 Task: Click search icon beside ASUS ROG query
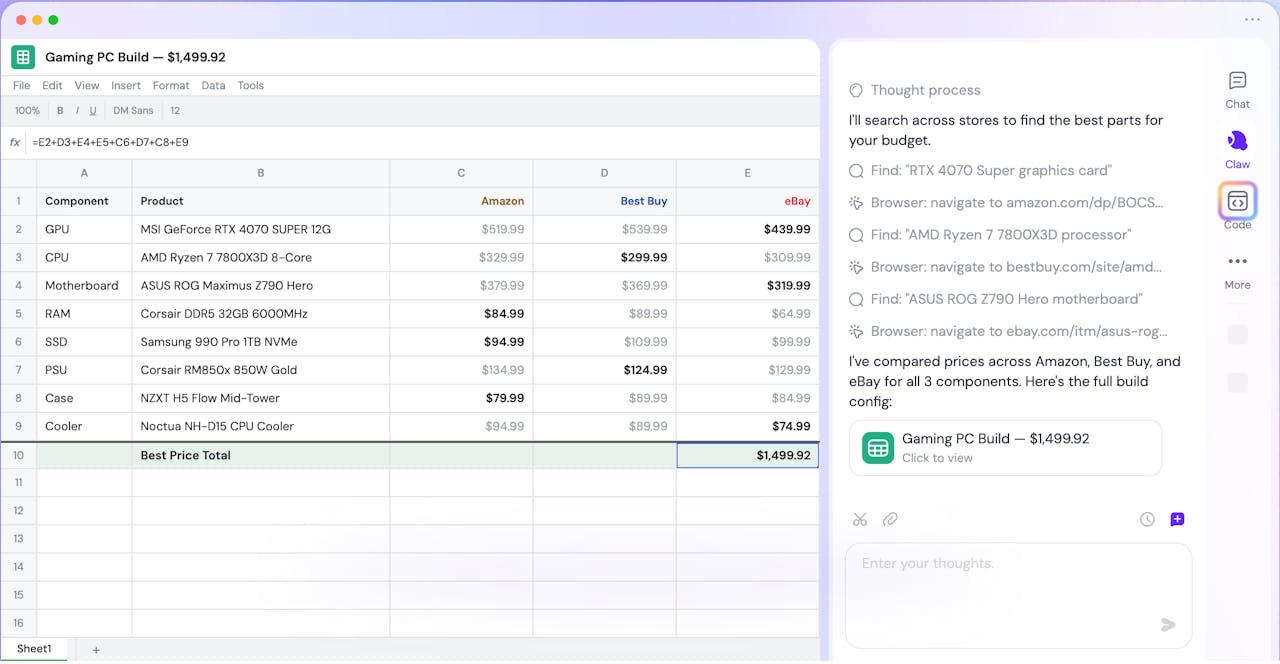[856, 299]
